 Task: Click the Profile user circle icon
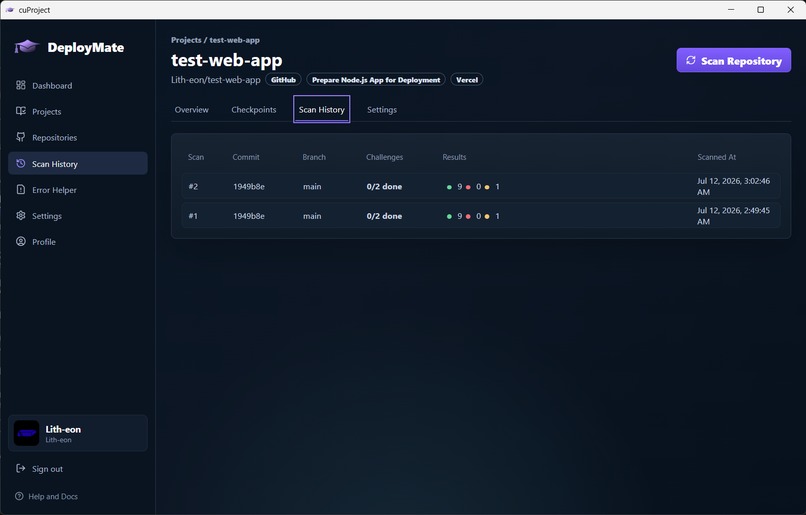[x=21, y=242]
